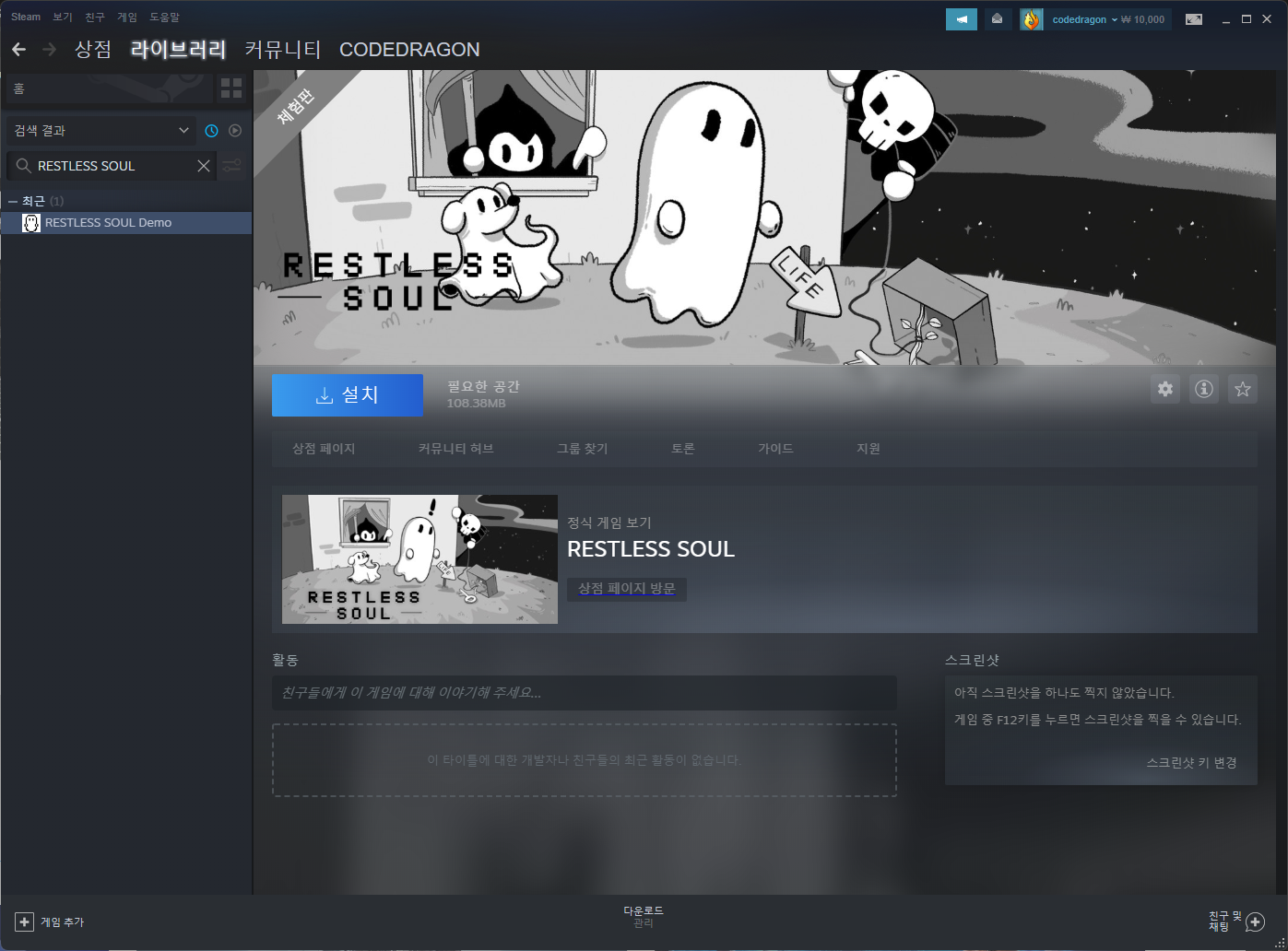Select RESTLESS SOUL Demo in the list
The height and width of the screenshot is (951, 1288).
126,223
